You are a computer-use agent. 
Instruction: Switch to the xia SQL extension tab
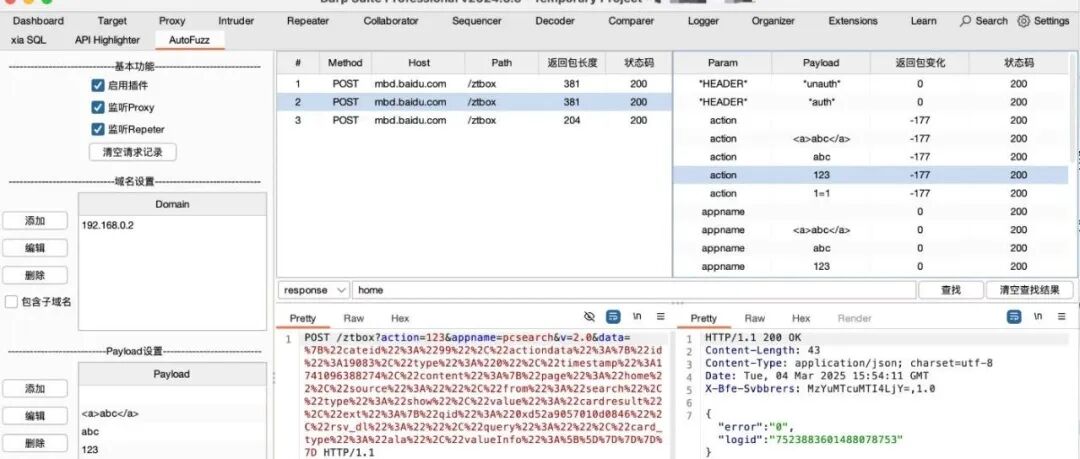coord(29,40)
